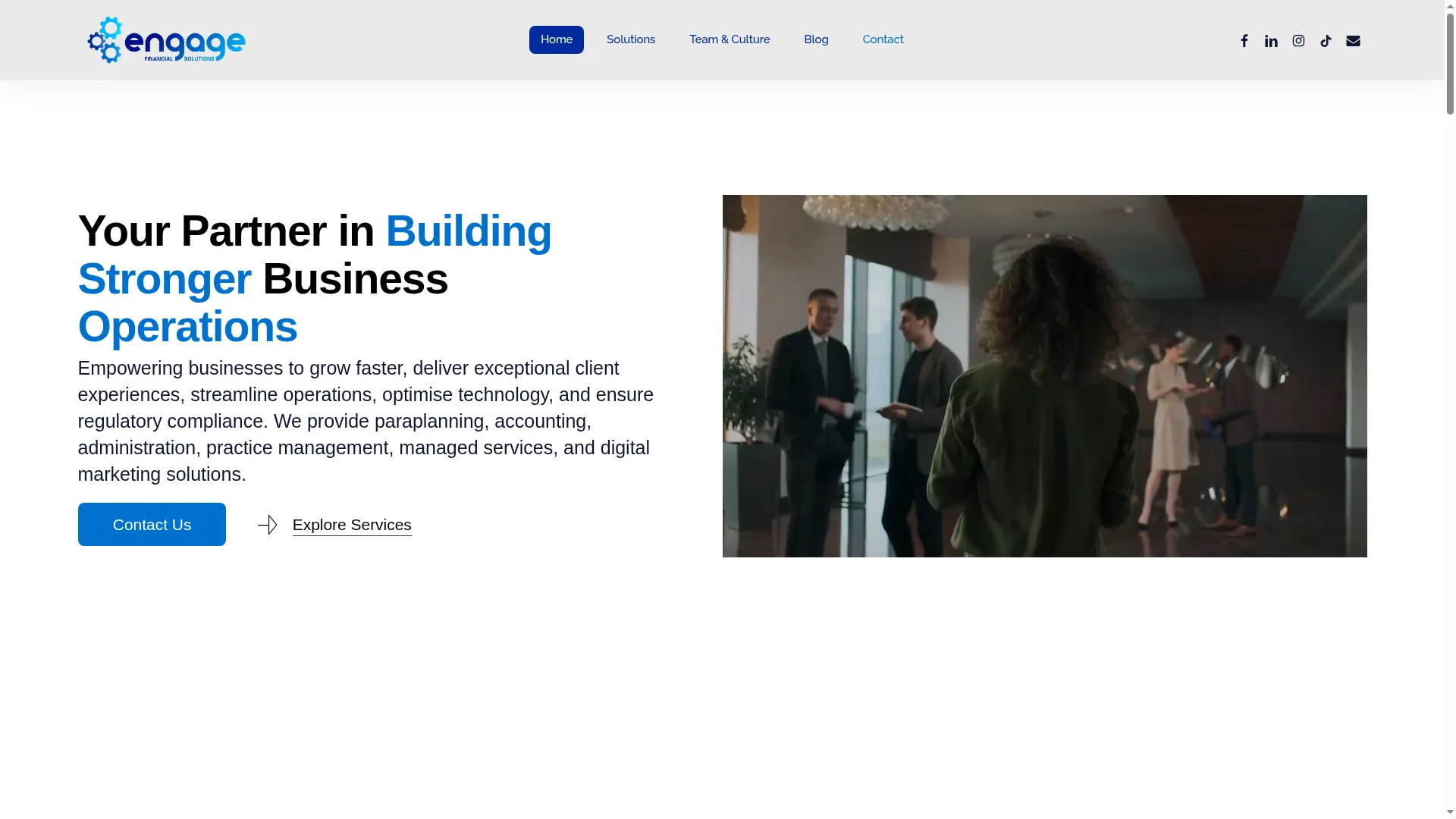
Task: Open the Contact nav link
Action: pyautogui.click(x=883, y=39)
